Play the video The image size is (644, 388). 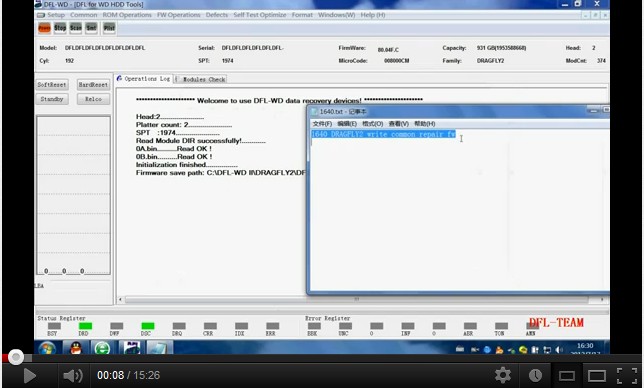tap(29, 375)
